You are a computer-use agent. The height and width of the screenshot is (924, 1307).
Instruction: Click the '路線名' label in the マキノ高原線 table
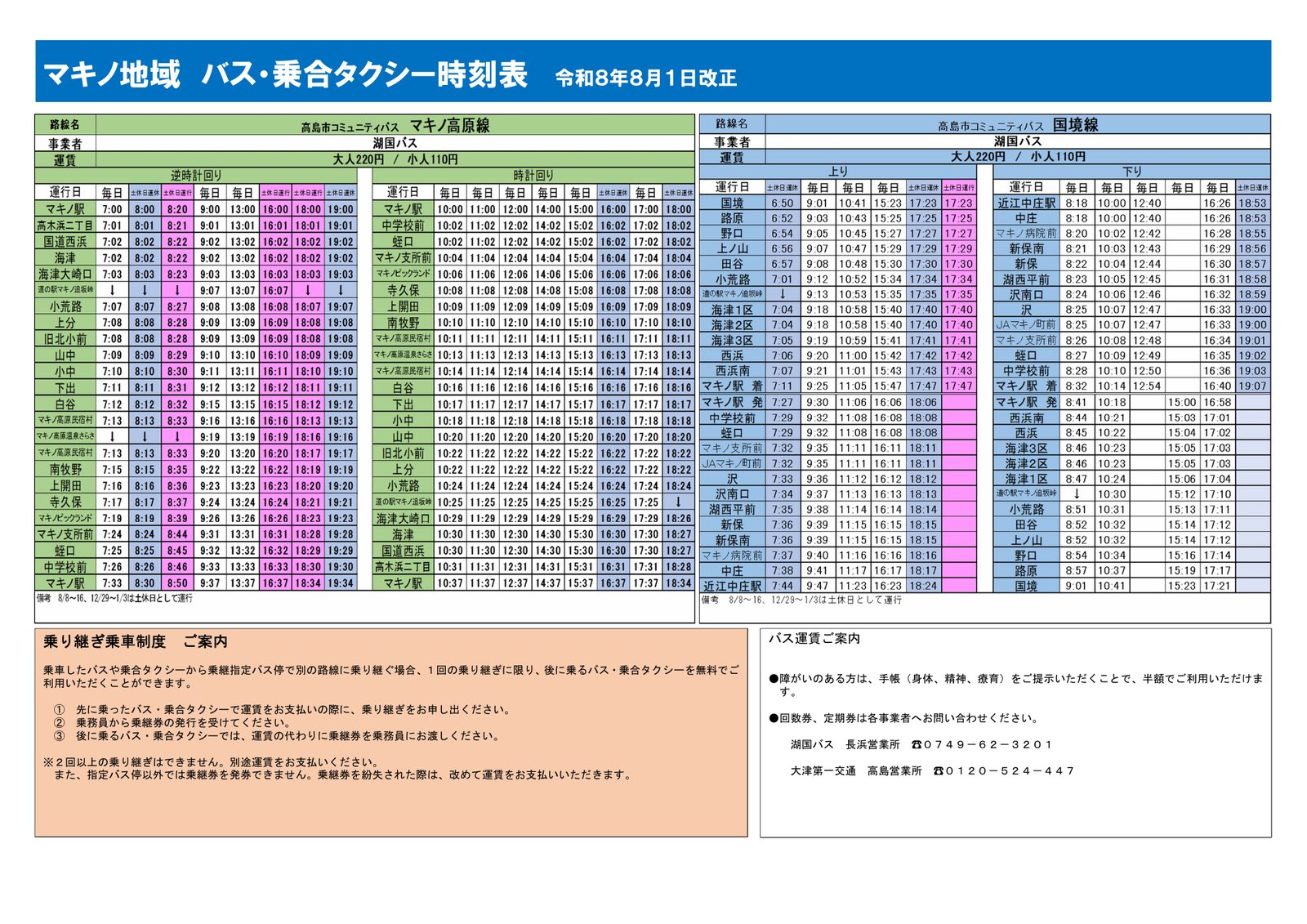pos(65,125)
